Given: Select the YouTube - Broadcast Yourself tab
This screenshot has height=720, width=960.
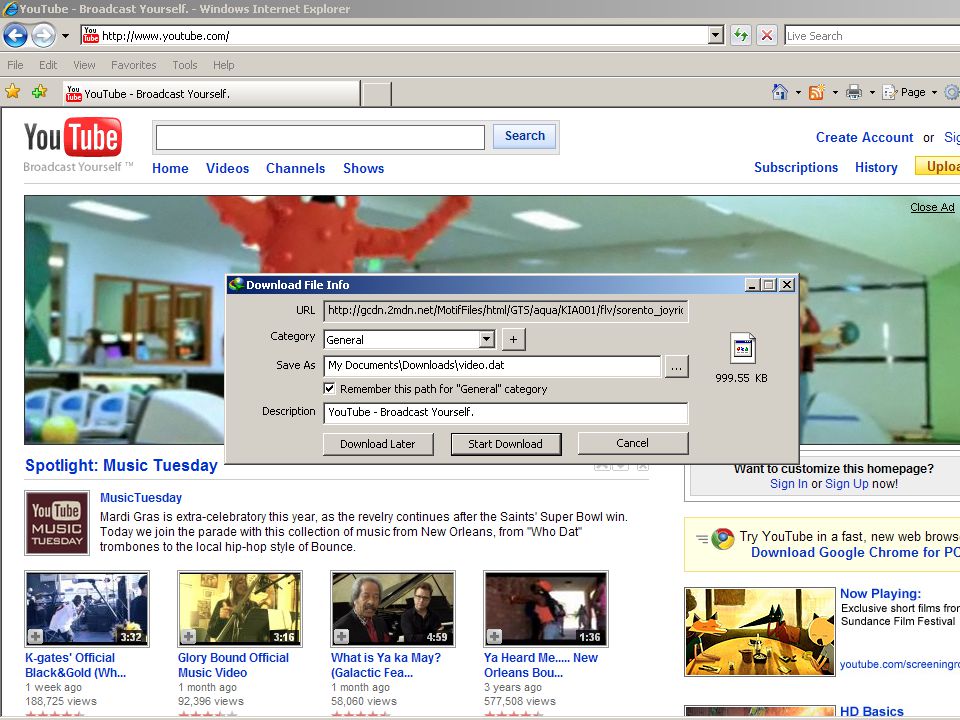Looking at the screenshot, I should (212, 94).
